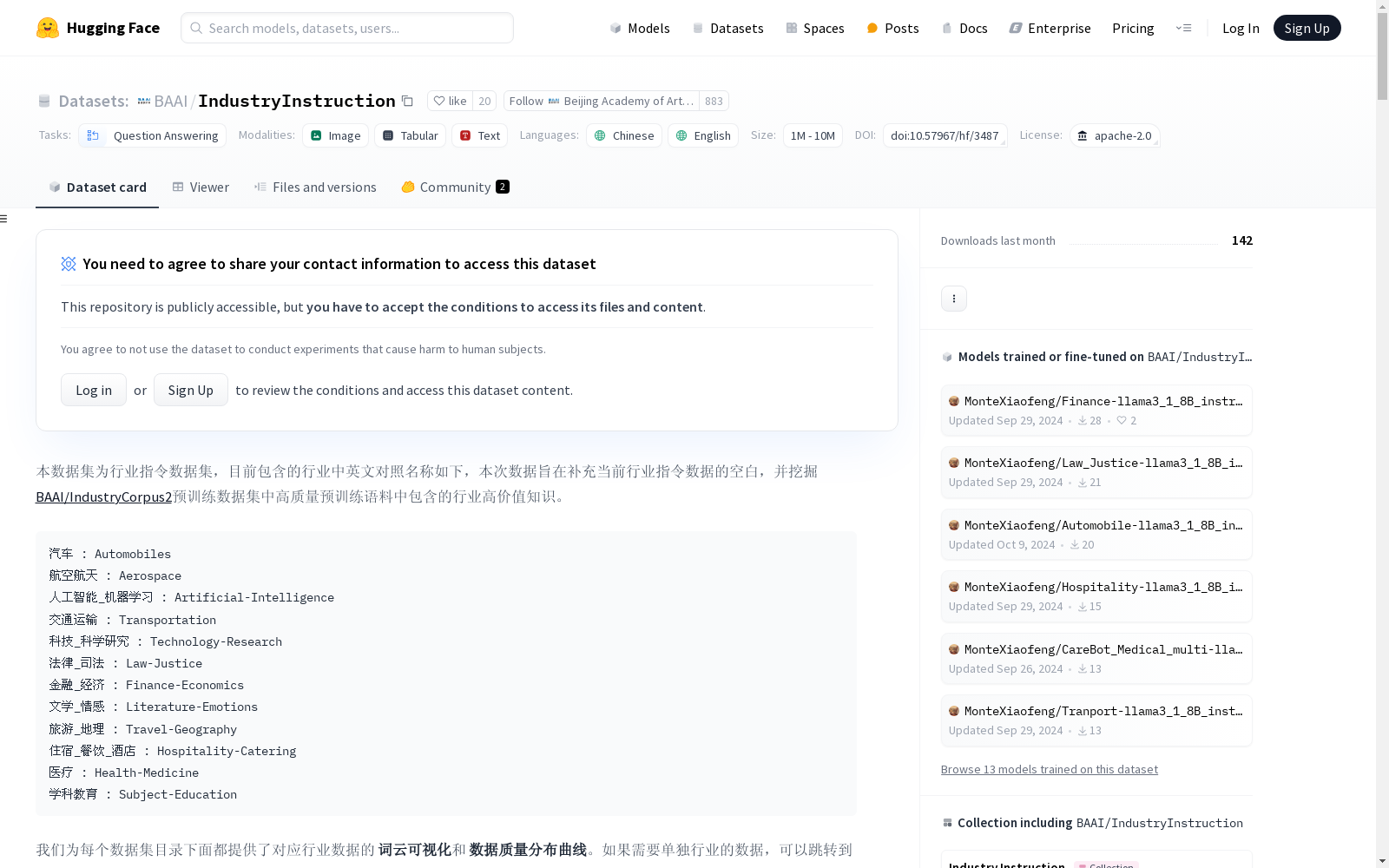Like the IndustryInstruction dataset

(x=450, y=101)
